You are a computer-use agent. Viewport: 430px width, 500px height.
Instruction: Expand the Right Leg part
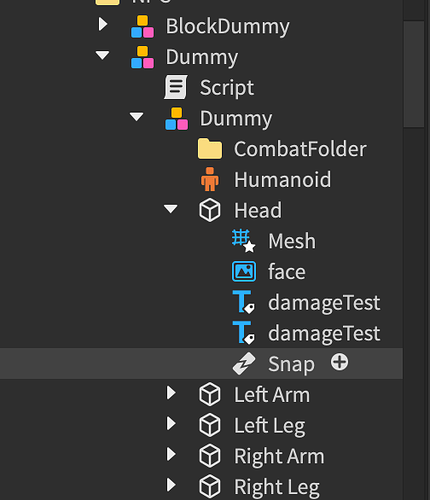[171, 485]
